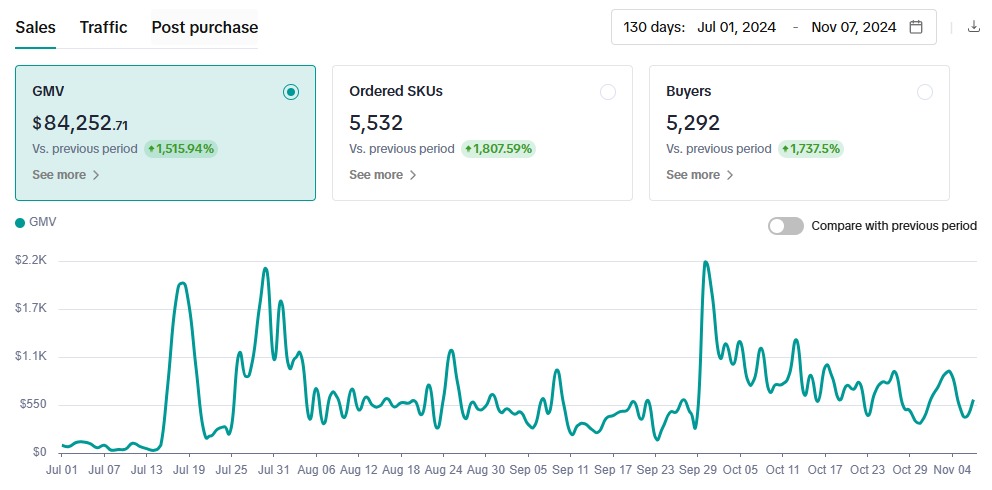Click the Ordered SKUs 1,807.59% growth badge

click(498, 149)
